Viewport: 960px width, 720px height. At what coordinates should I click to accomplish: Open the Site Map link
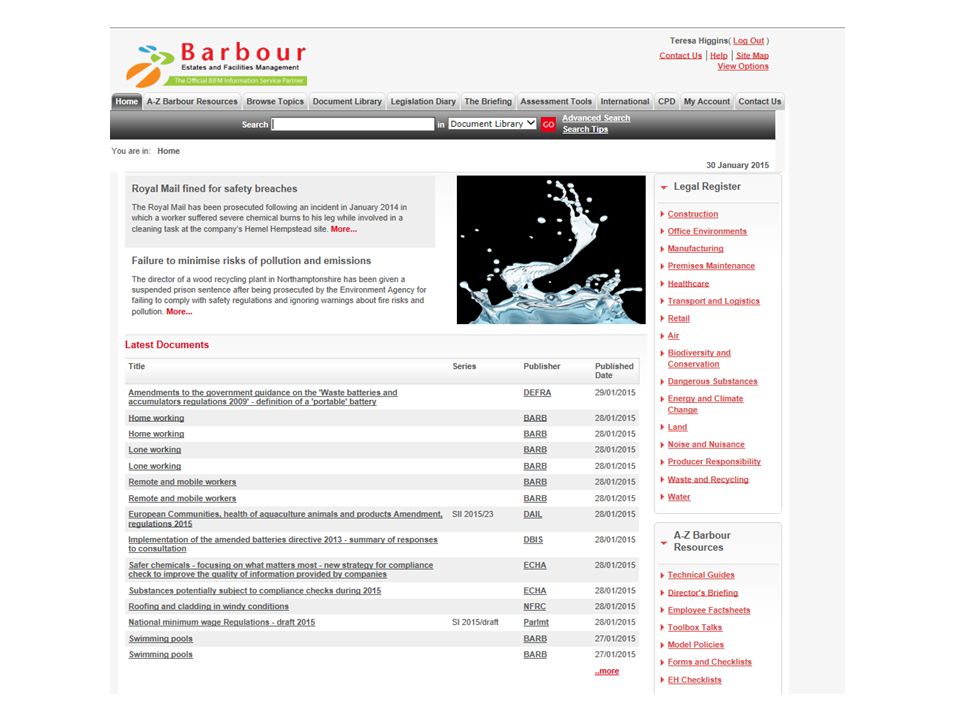click(752, 56)
